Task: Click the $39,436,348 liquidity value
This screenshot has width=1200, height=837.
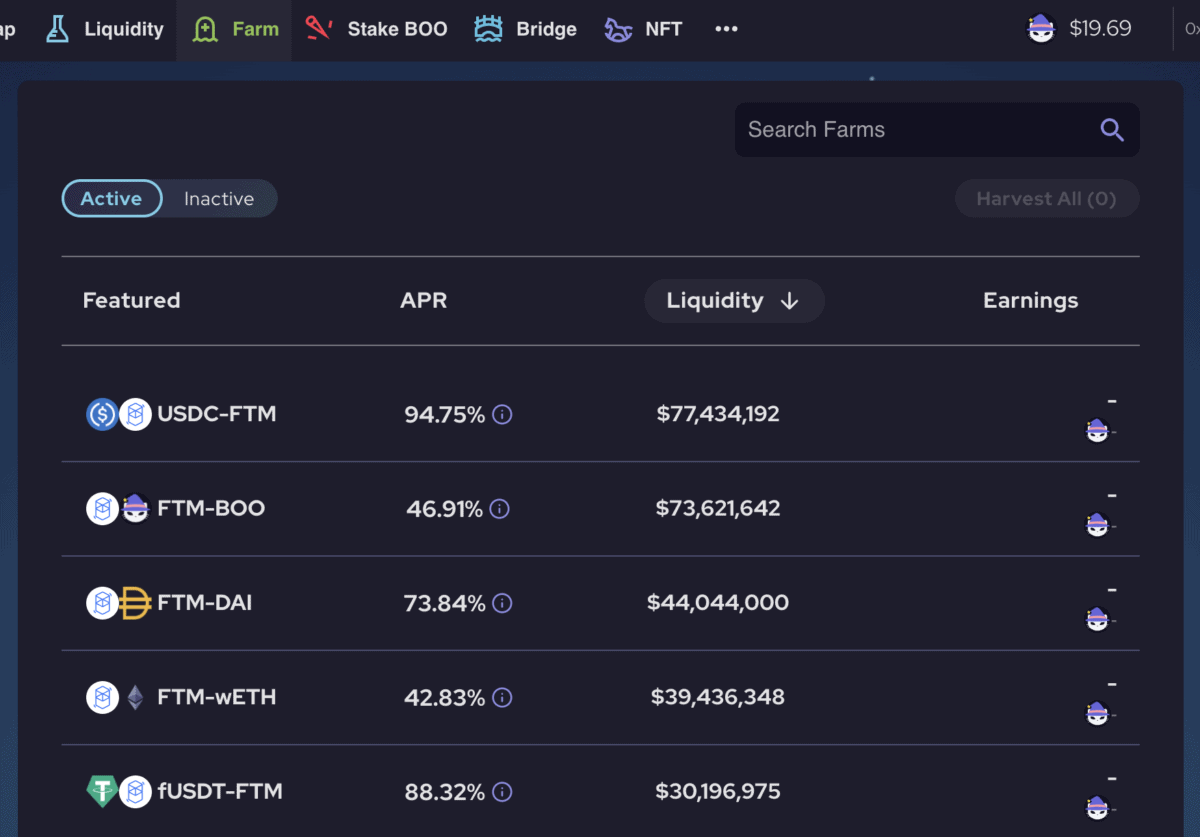Action: (718, 698)
